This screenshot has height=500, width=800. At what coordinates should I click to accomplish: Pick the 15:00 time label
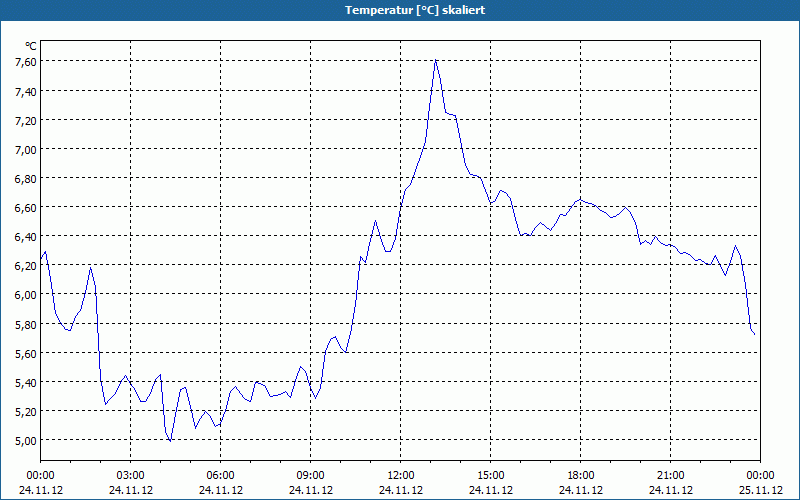click(491, 476)
